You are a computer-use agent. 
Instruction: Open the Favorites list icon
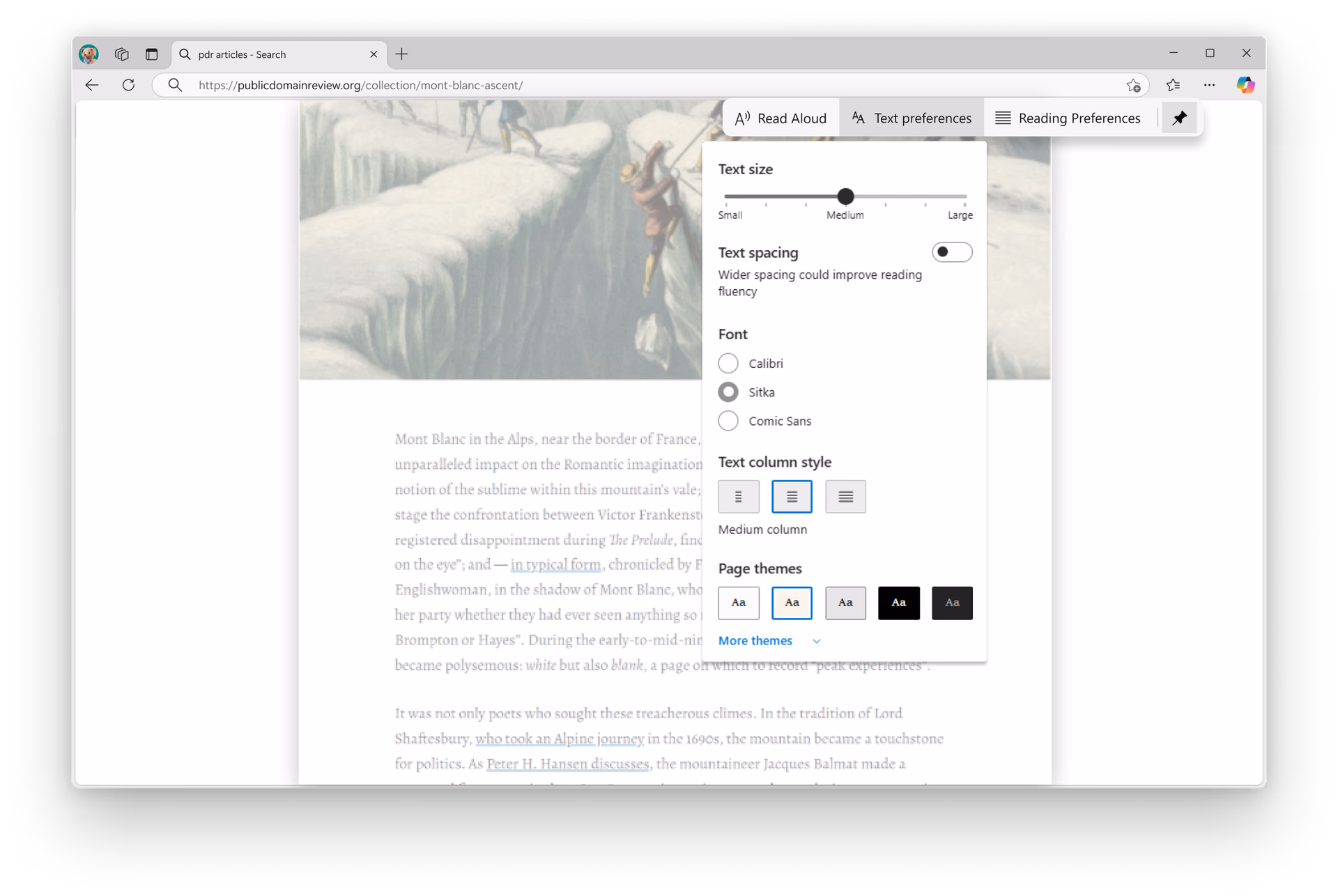[1173, 85]
